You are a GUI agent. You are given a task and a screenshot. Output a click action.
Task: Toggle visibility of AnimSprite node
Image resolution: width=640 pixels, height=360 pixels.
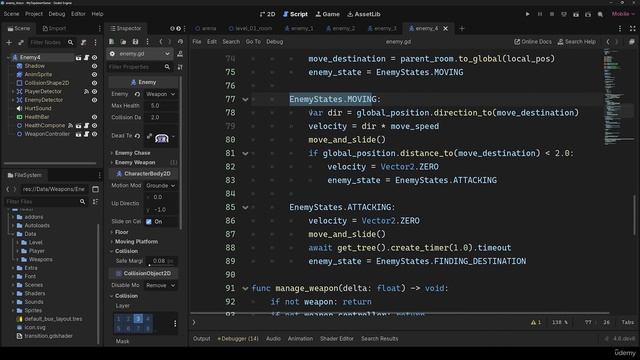coord(94,75)
